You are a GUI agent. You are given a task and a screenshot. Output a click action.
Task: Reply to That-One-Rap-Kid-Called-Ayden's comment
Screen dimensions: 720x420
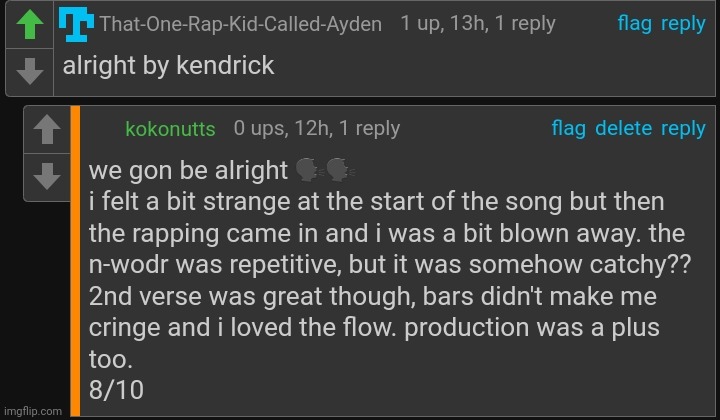[683, 23]
